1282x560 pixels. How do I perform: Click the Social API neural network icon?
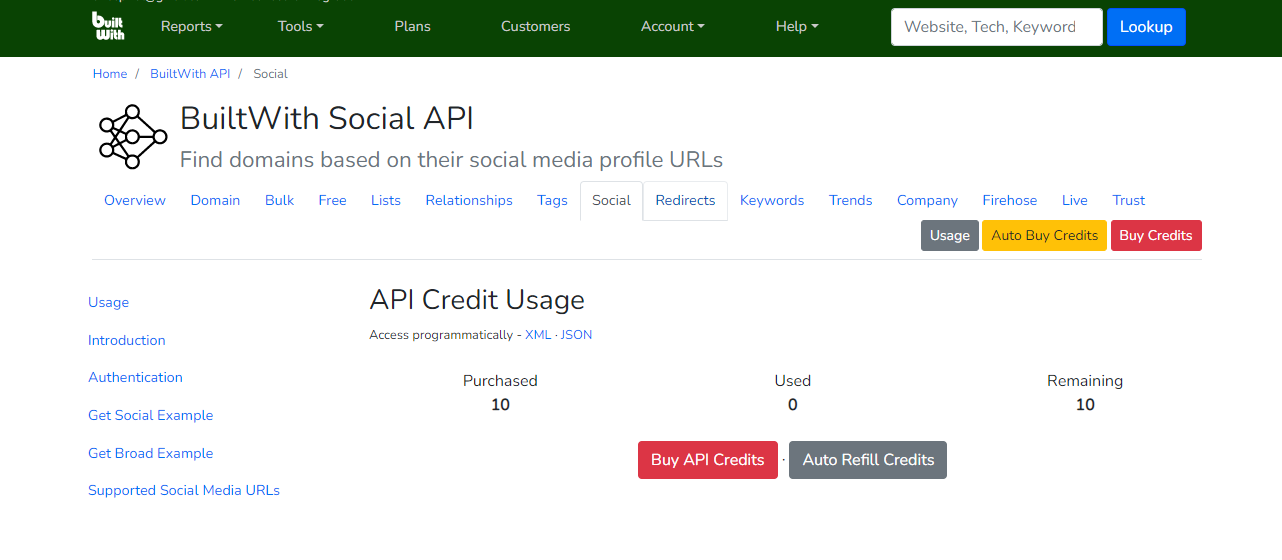(132, 136)
